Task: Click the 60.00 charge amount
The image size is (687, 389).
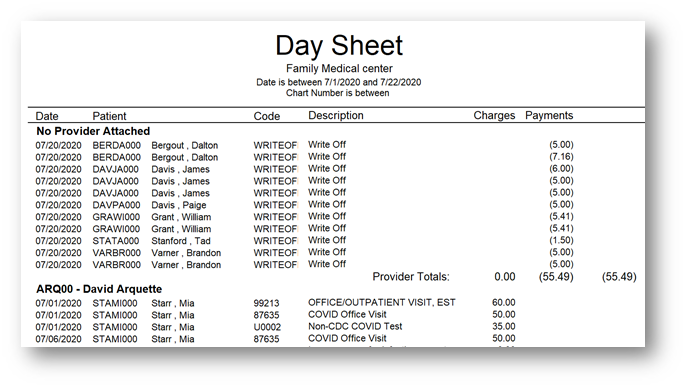Action: pyautogui.click(x=503, y=302)
